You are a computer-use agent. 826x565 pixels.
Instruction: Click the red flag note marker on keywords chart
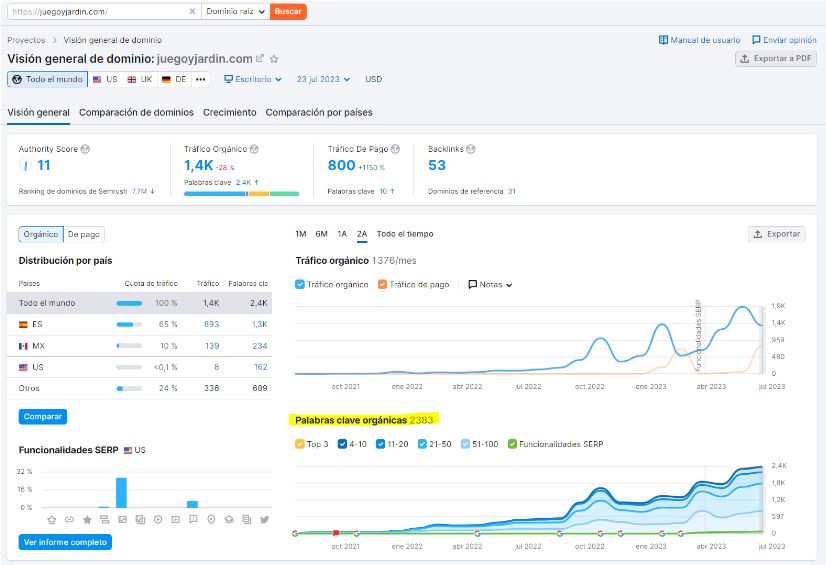[x=336, y=533]
